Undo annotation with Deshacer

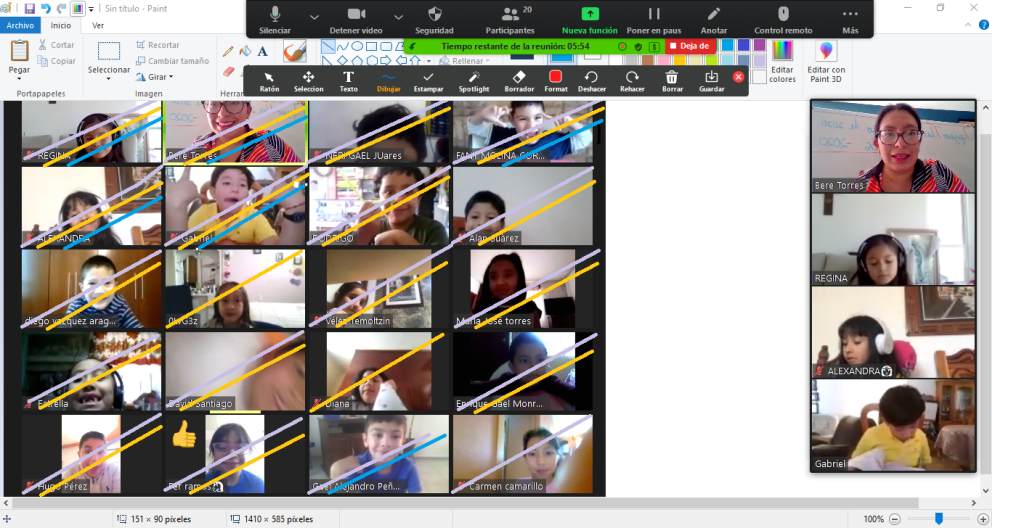tap(592, 80)
